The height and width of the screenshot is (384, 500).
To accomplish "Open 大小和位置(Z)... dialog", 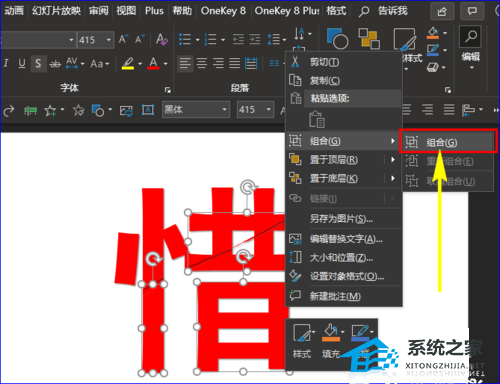I will click(343, 257).
